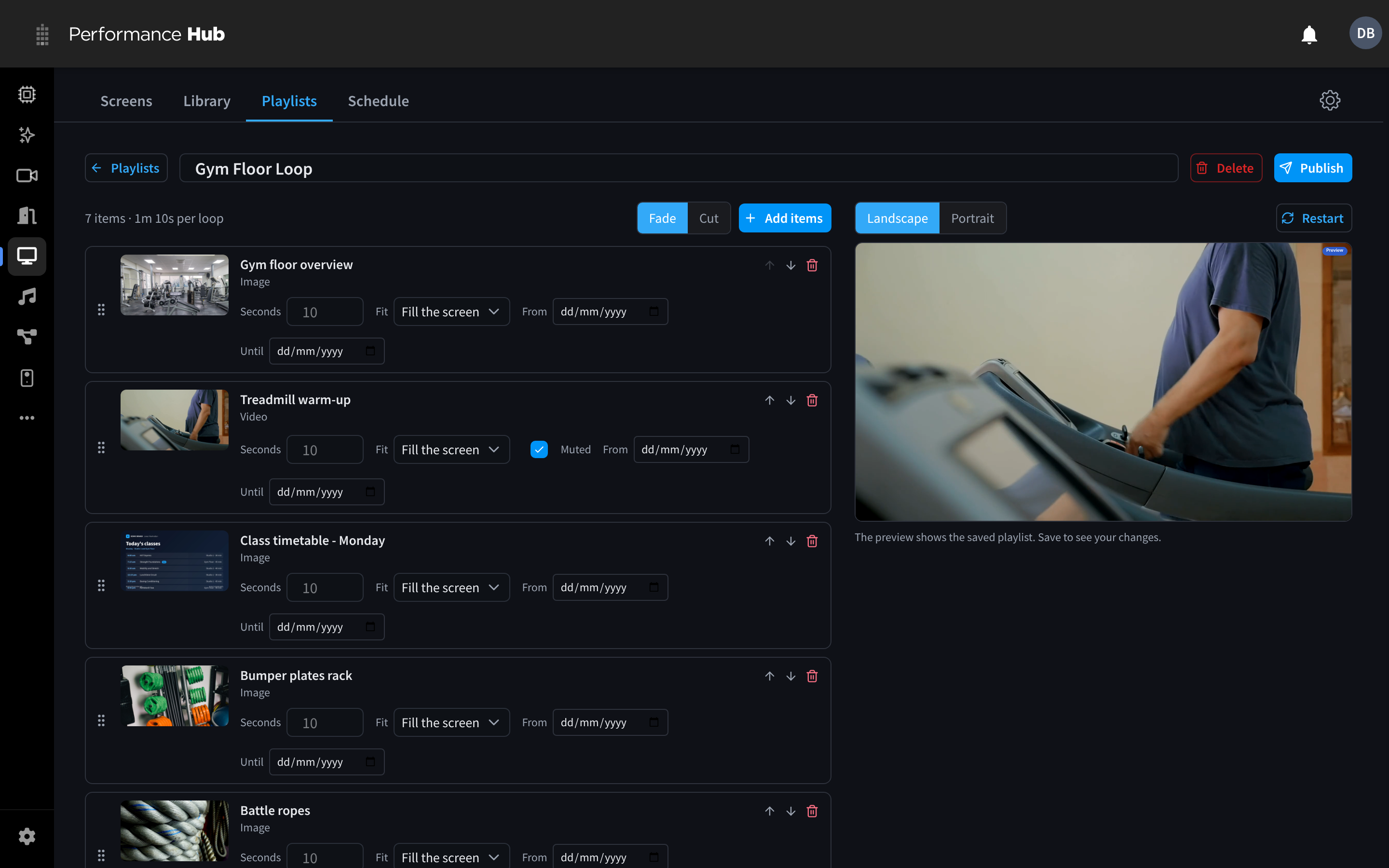
Task: Open the music note sidebar icon
Action: tap(27, 297)
